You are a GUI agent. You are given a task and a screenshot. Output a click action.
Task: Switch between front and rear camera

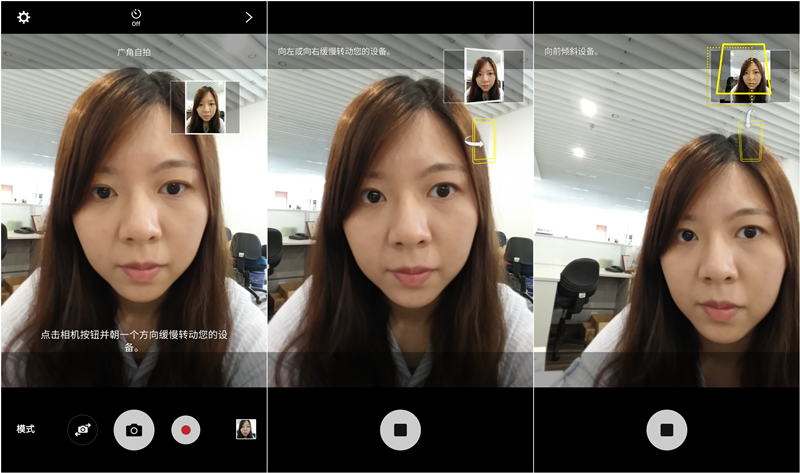click(83, 430)
